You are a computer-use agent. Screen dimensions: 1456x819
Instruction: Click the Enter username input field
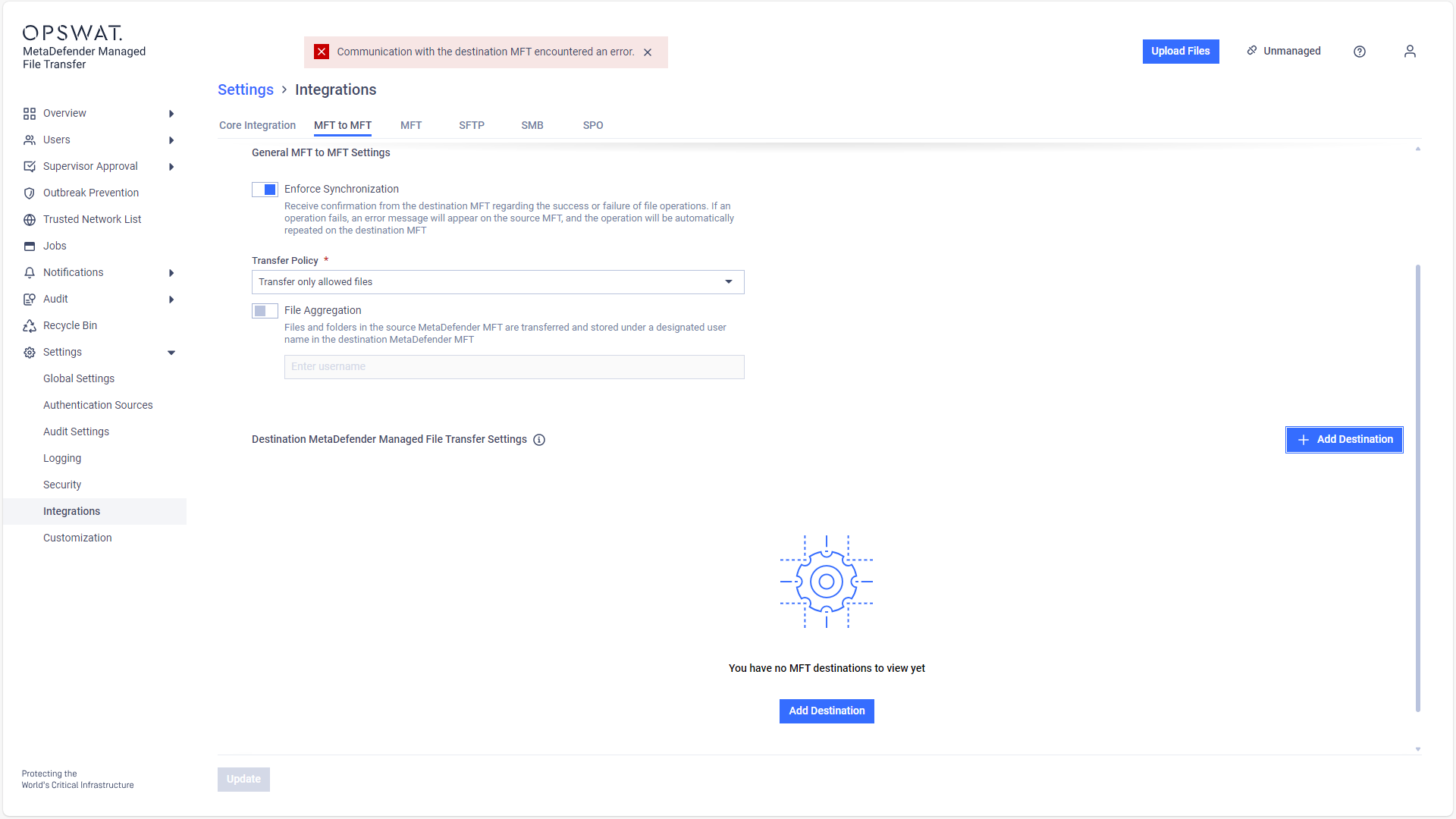point(514,367)
